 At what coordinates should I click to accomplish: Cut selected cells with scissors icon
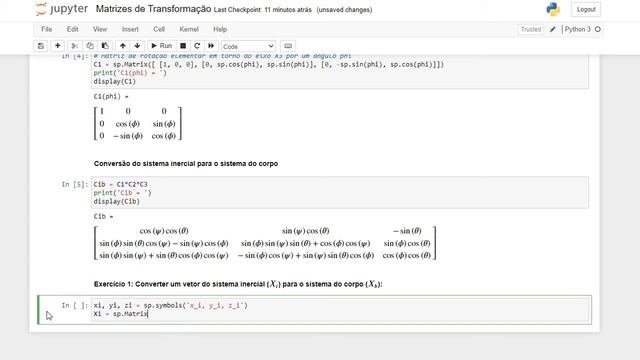tap(74, 46)
